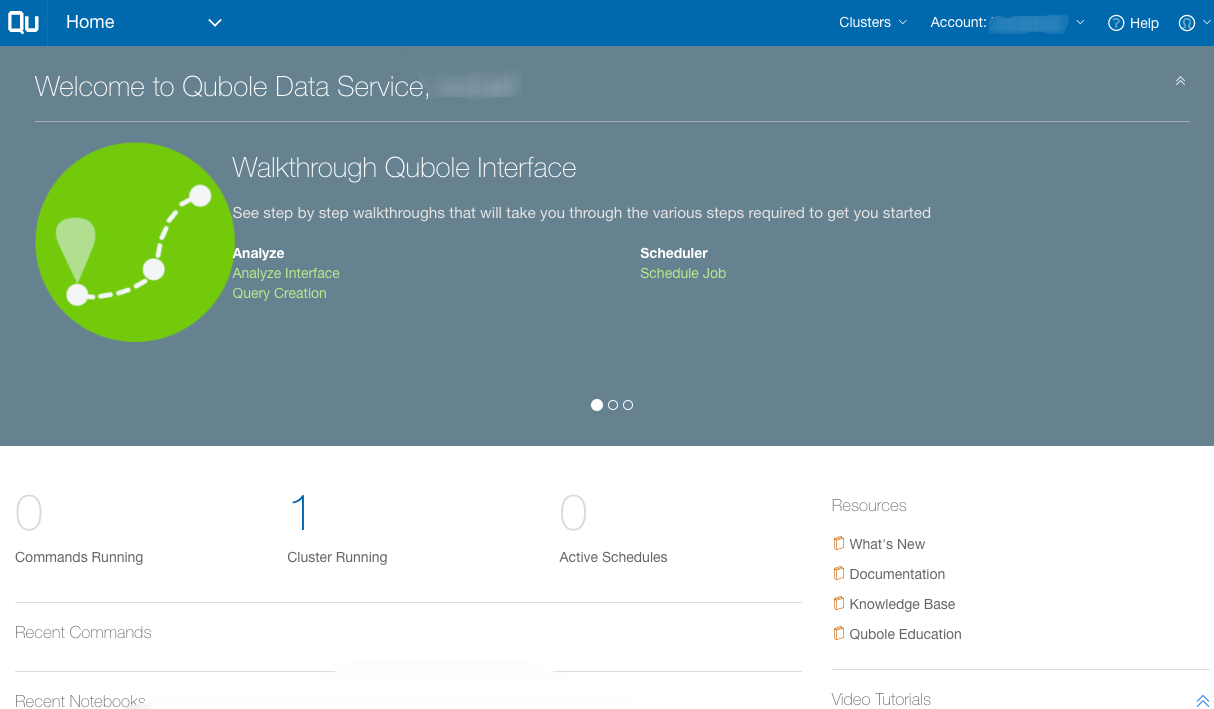
Task: Click the Documentation document icon
Action: pyautogui.click(x=839, y=573)
